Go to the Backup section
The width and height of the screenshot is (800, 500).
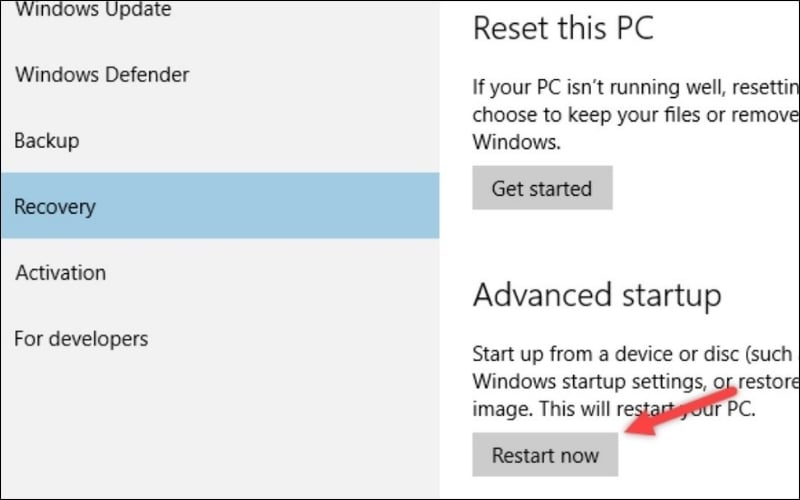pyautogui.click(x=47, y=140)
